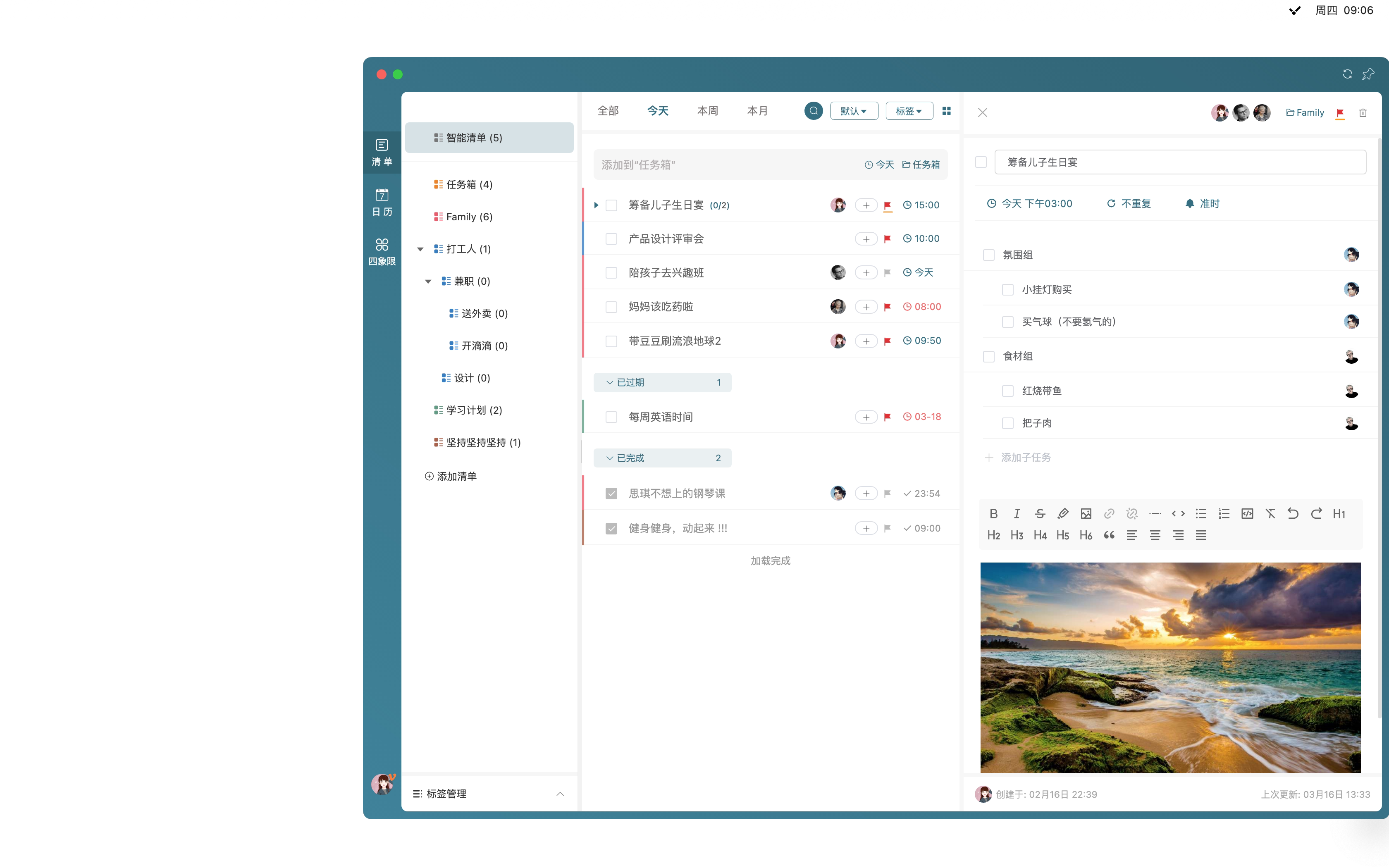Image resolution: width=1389 pixels, height=868 pixels.
Task: Switch to the 本月 tab
Action: click(x=758, y=111)
